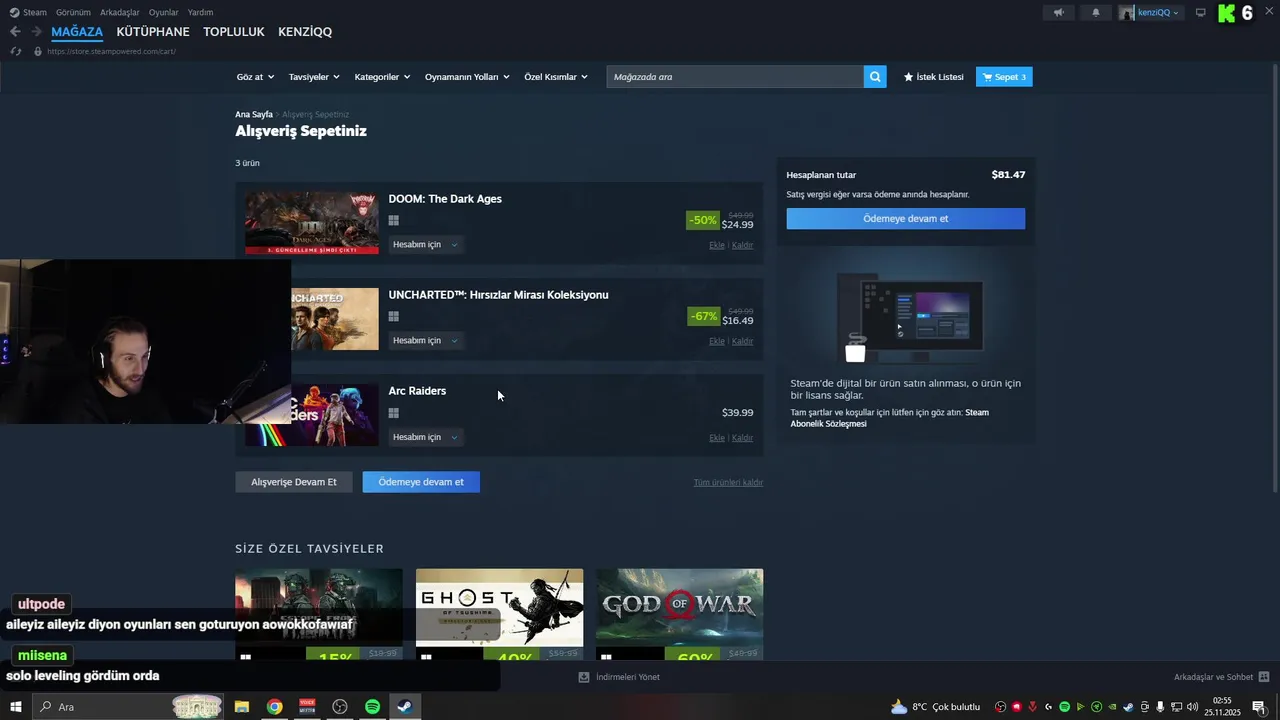Click the Arc Raiders title

[x=417, y=391]
